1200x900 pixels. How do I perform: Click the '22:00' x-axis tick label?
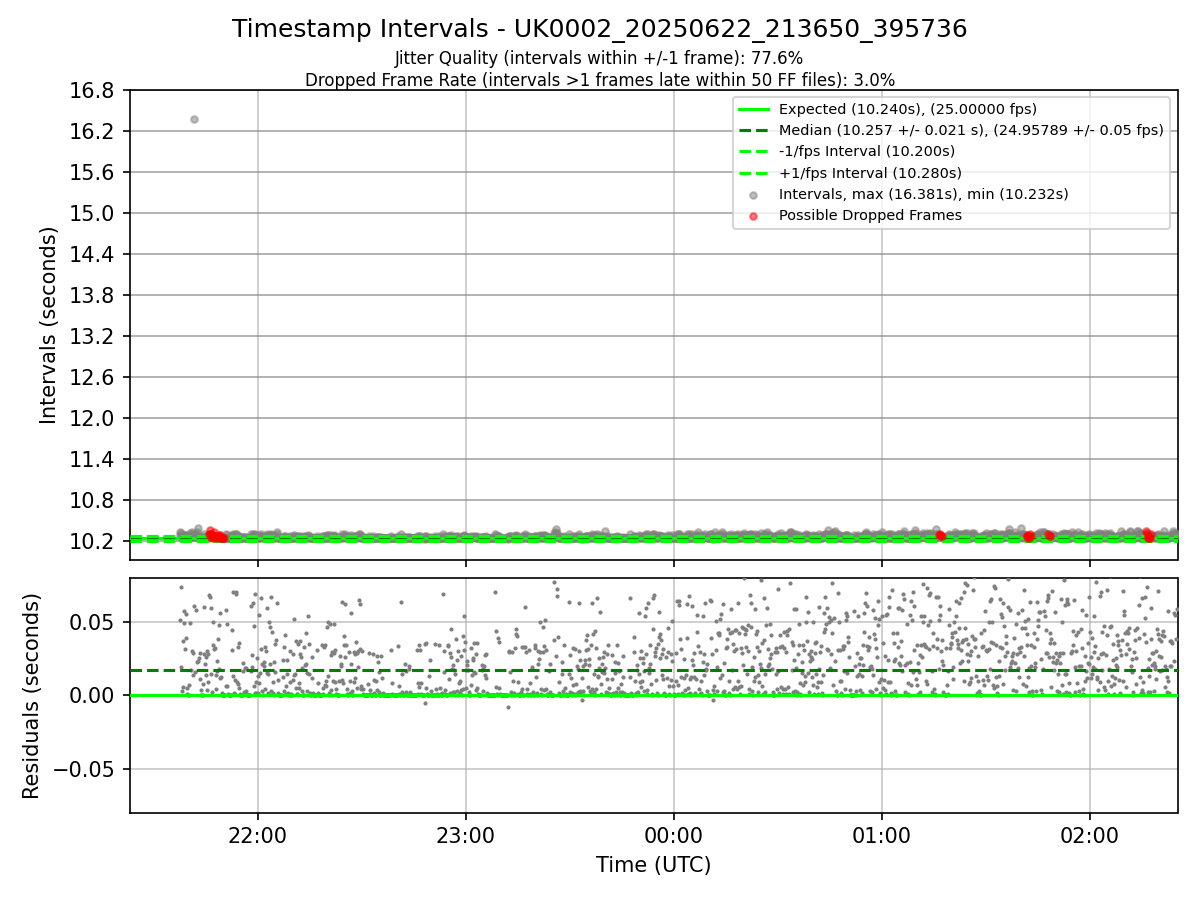click(x=258, y=834)
